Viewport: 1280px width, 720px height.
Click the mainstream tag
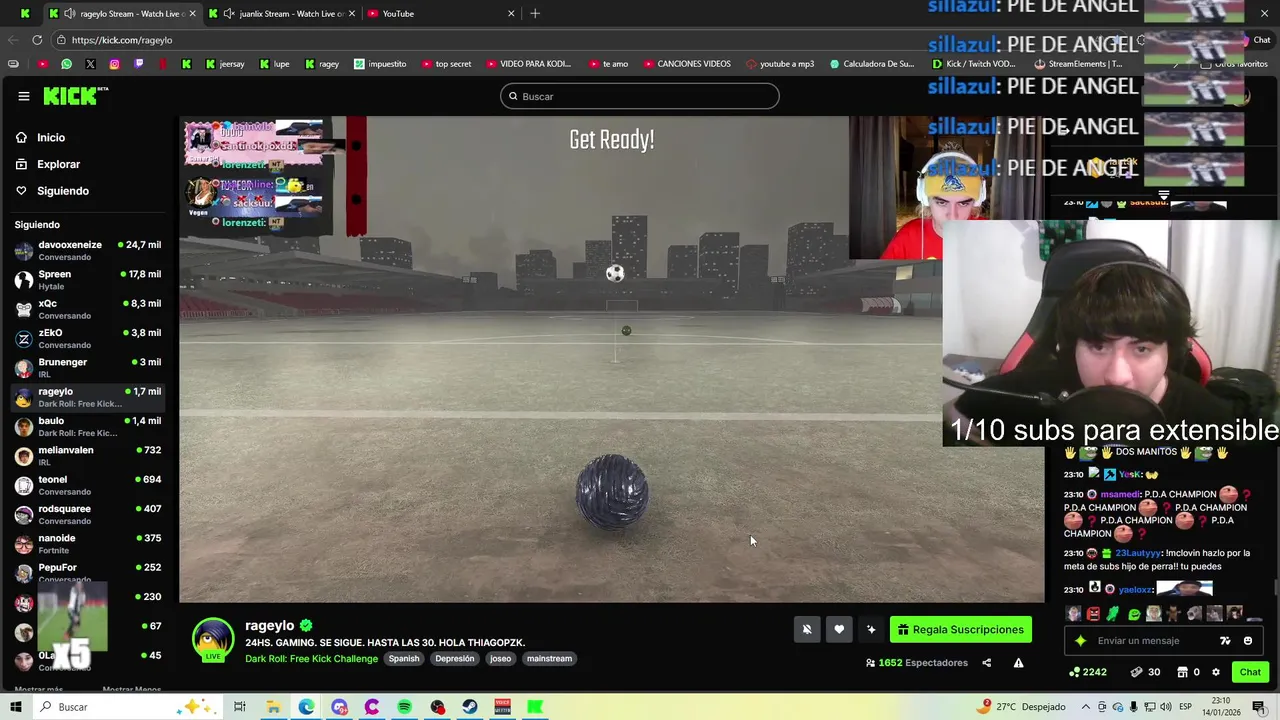tap(549, 658)
